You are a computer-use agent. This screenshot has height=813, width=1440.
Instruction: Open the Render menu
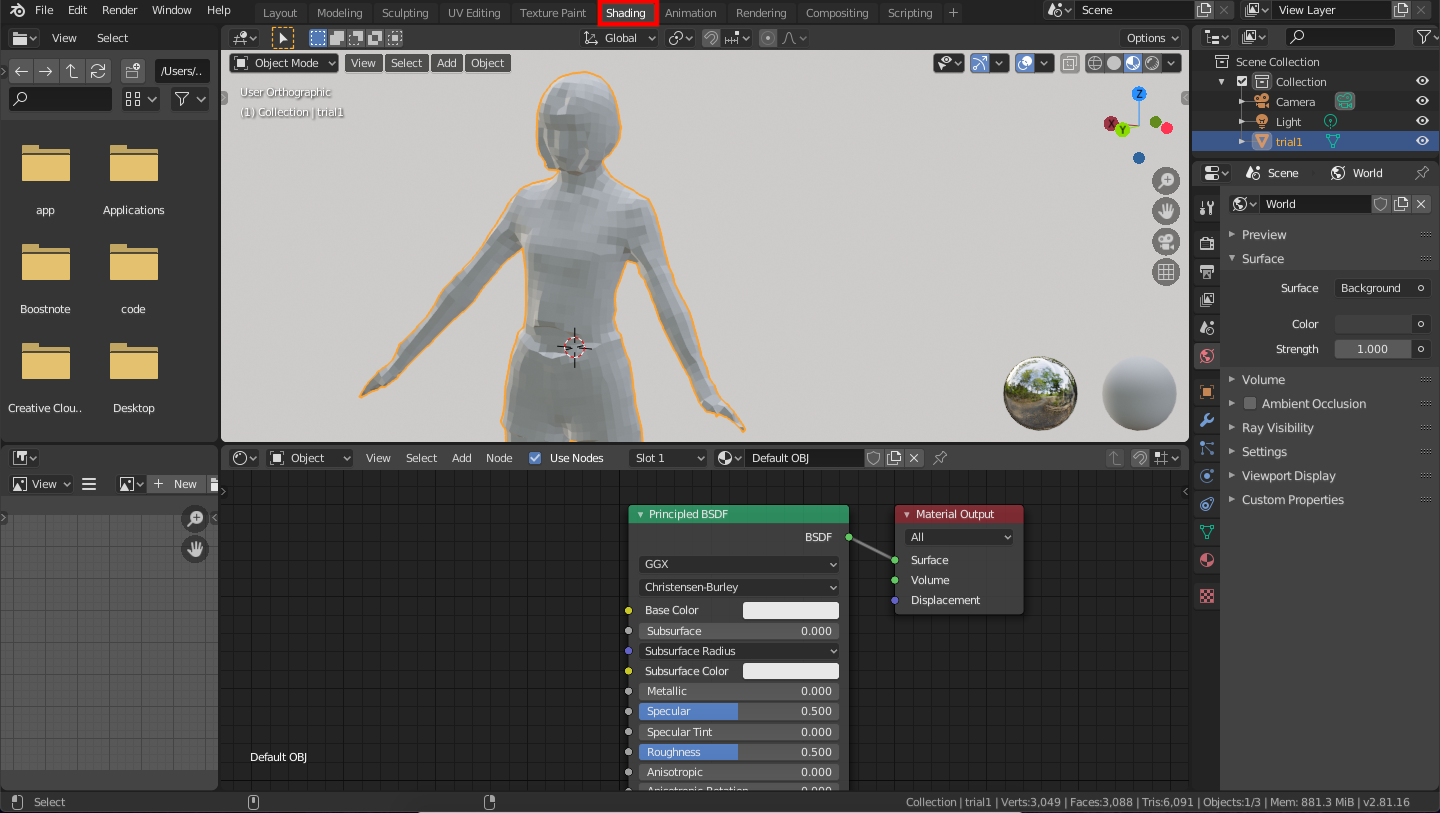coord(120,10)
